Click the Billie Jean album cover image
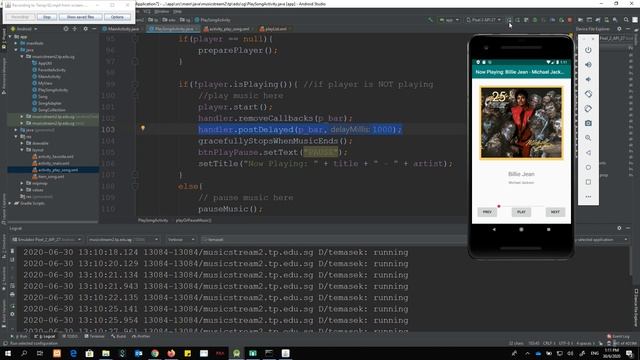 coord(521,123)
